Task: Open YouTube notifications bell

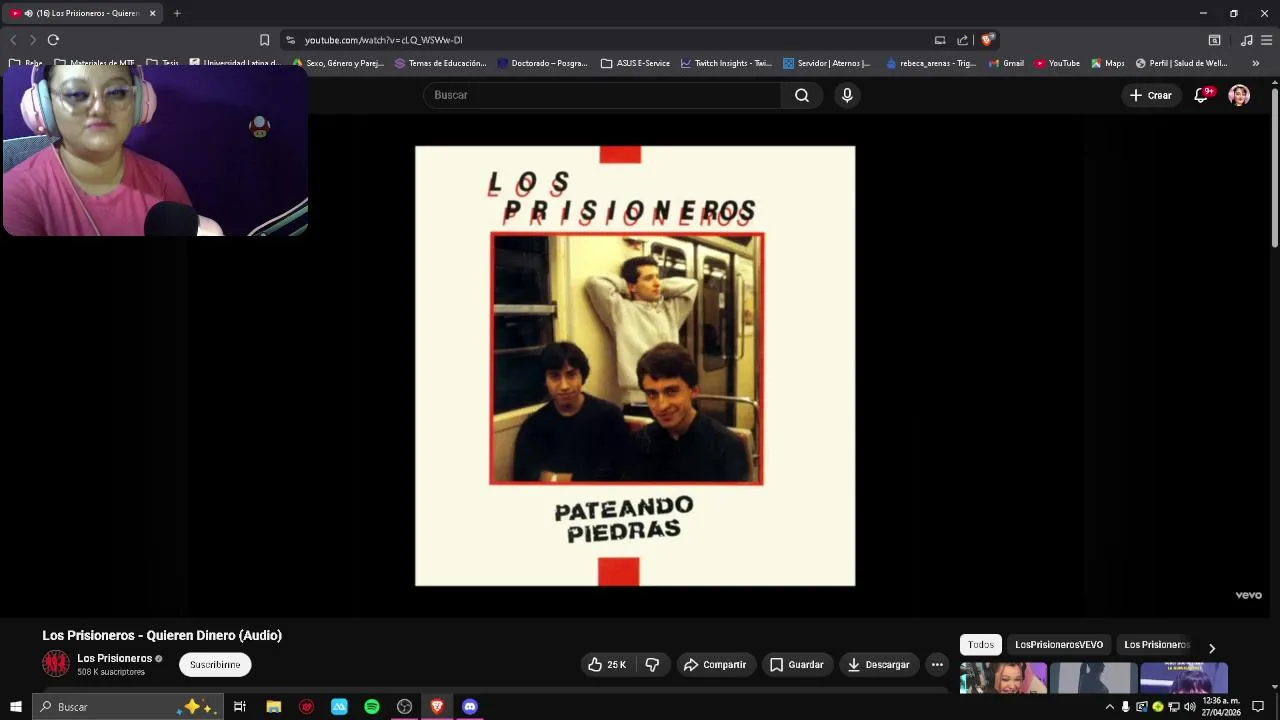Action: pos(1201,95)
